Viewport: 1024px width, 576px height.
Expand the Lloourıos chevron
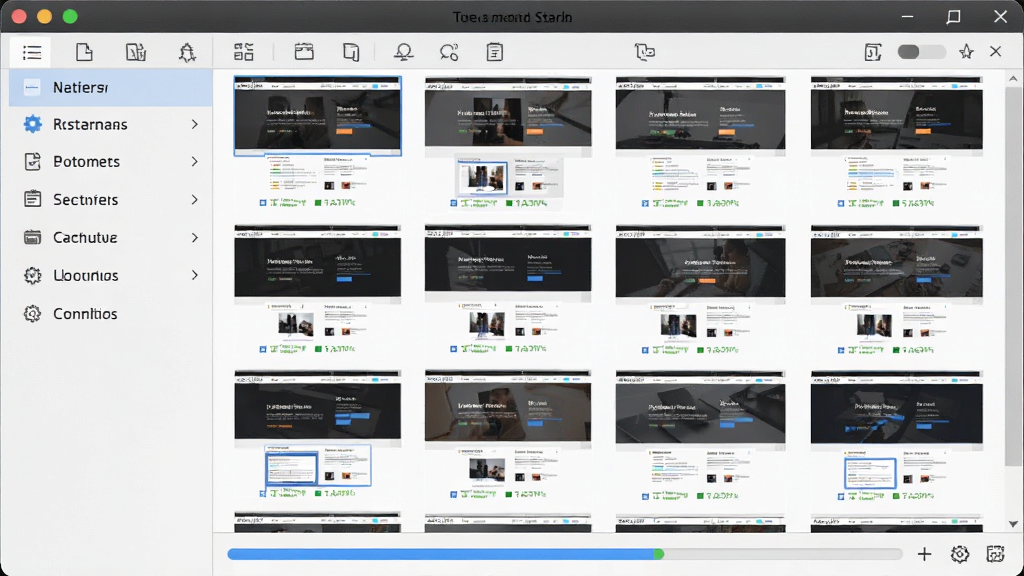tap(195, 275)
